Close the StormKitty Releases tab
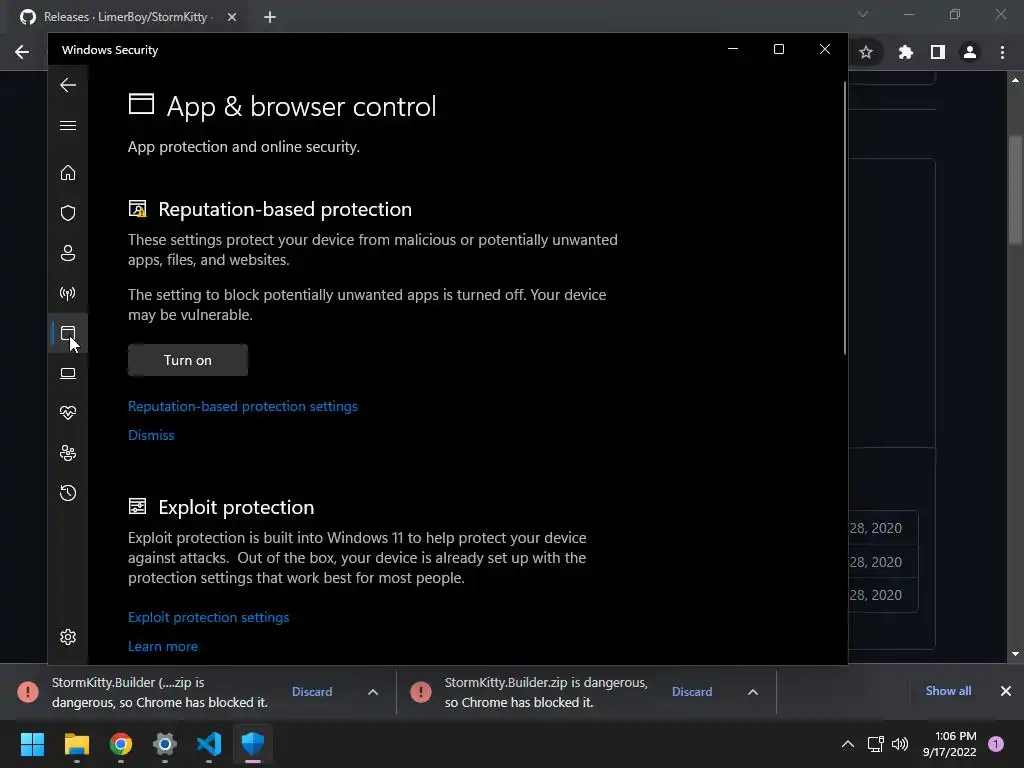The image size is (1024, 768). coord(232,17)
